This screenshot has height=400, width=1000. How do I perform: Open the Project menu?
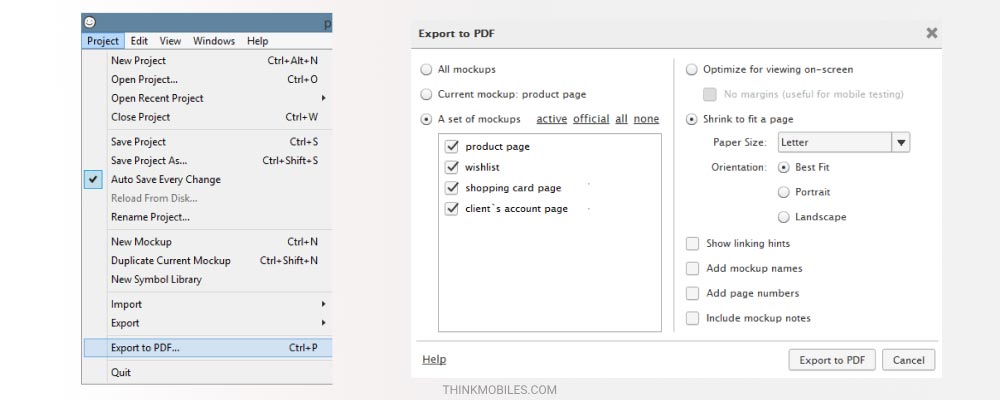pos(103,41)
